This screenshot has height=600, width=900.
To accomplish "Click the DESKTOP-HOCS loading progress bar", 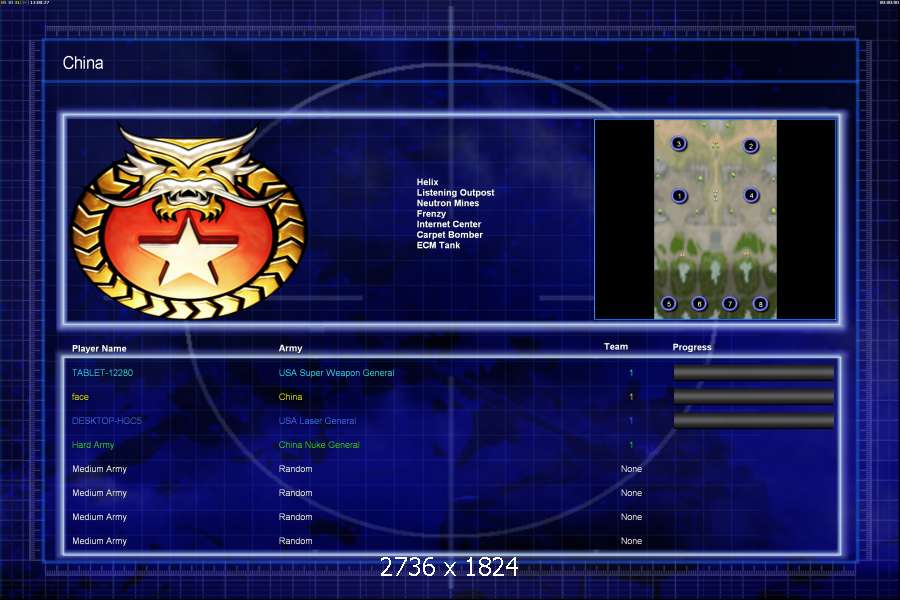I will coord(753,421).
